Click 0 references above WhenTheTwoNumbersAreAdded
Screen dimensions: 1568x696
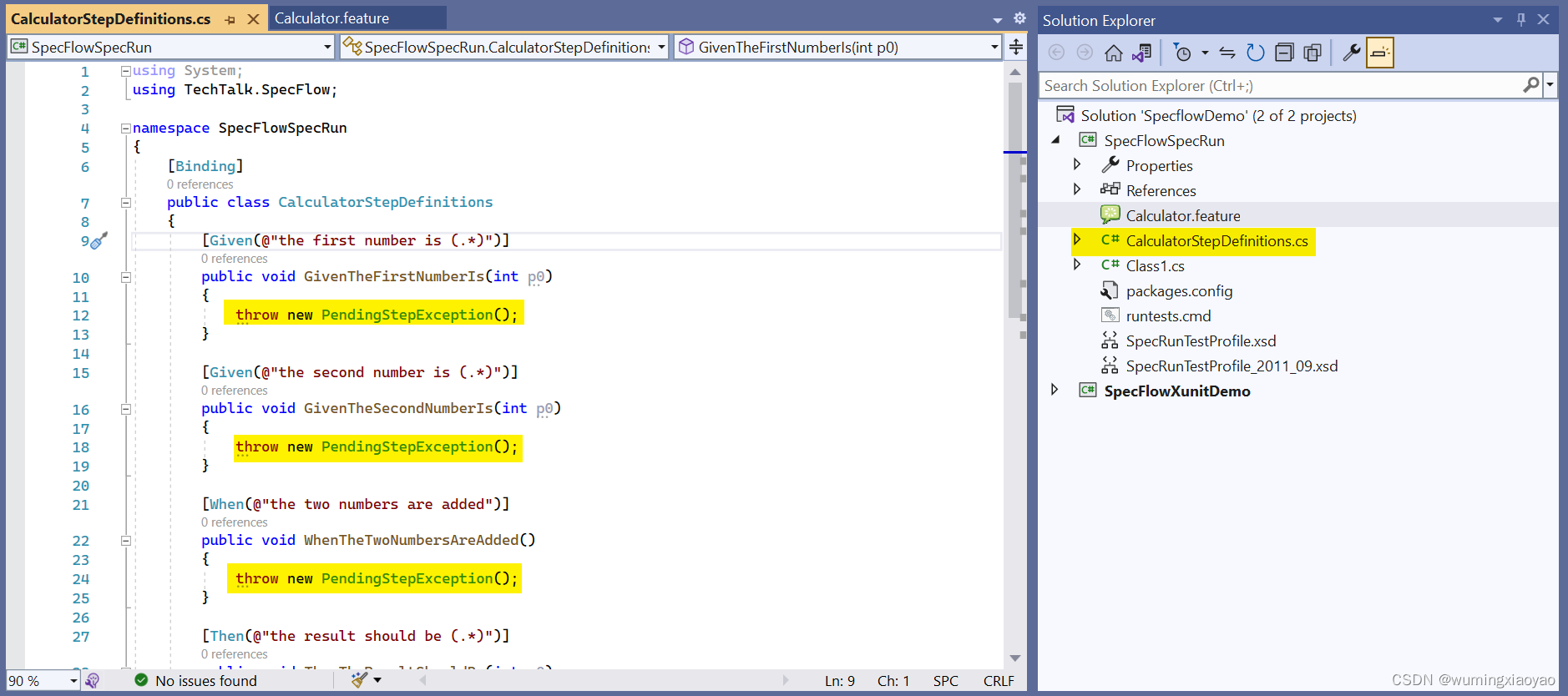[x=235, y=522]
